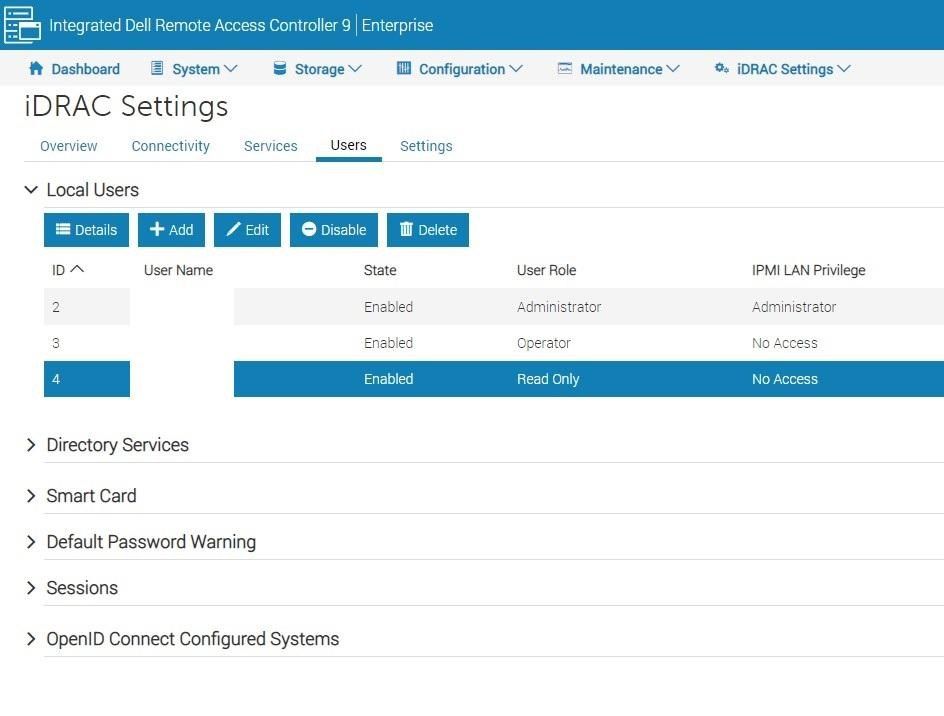Click the iDRAC Settings gear icon

(721, 68)
